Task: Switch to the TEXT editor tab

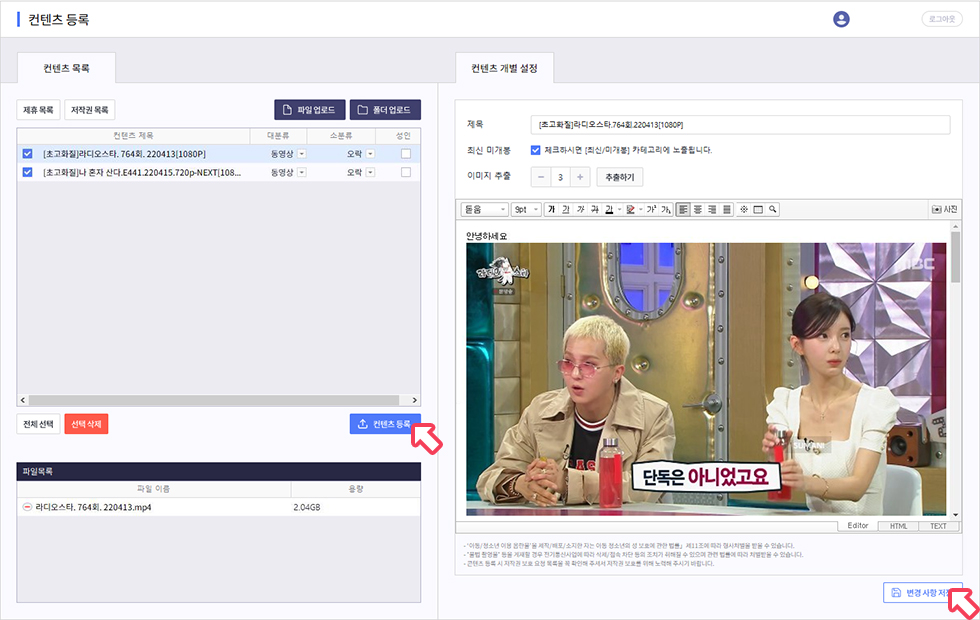Action: point(937,526)
